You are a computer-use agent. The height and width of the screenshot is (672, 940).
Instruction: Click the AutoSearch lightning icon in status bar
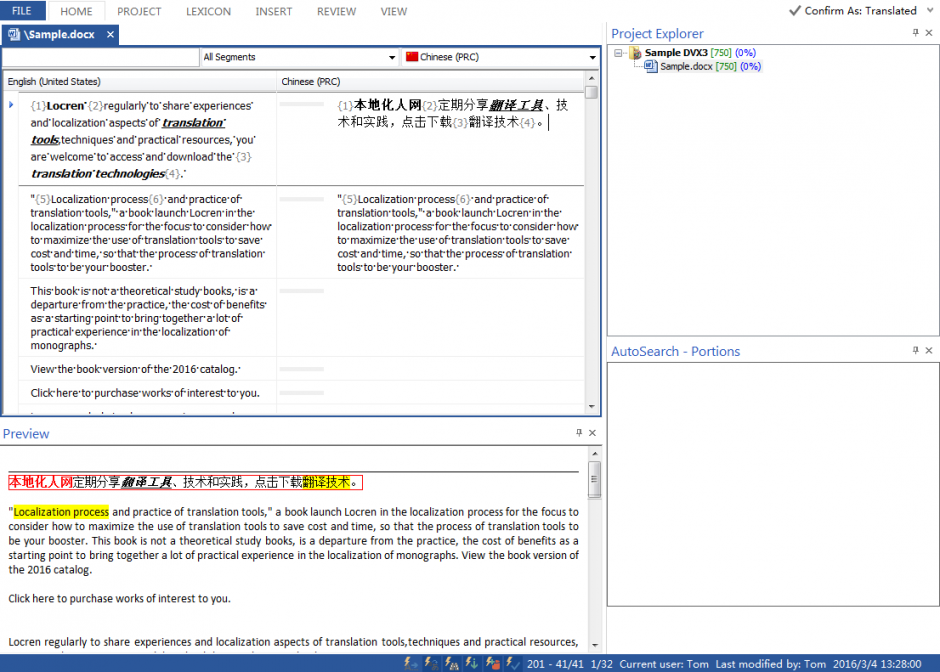click(449, 663)
